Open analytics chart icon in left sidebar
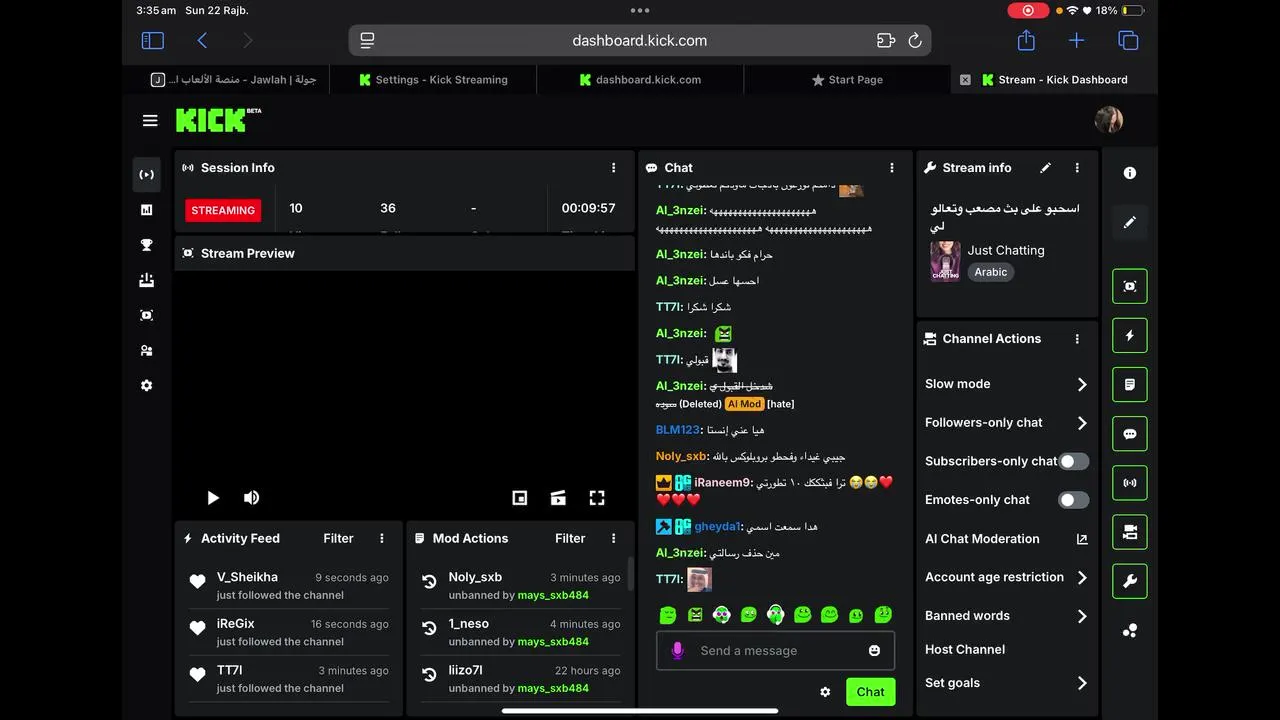This screenshot has width=1280, height=720. click(147, 210)
